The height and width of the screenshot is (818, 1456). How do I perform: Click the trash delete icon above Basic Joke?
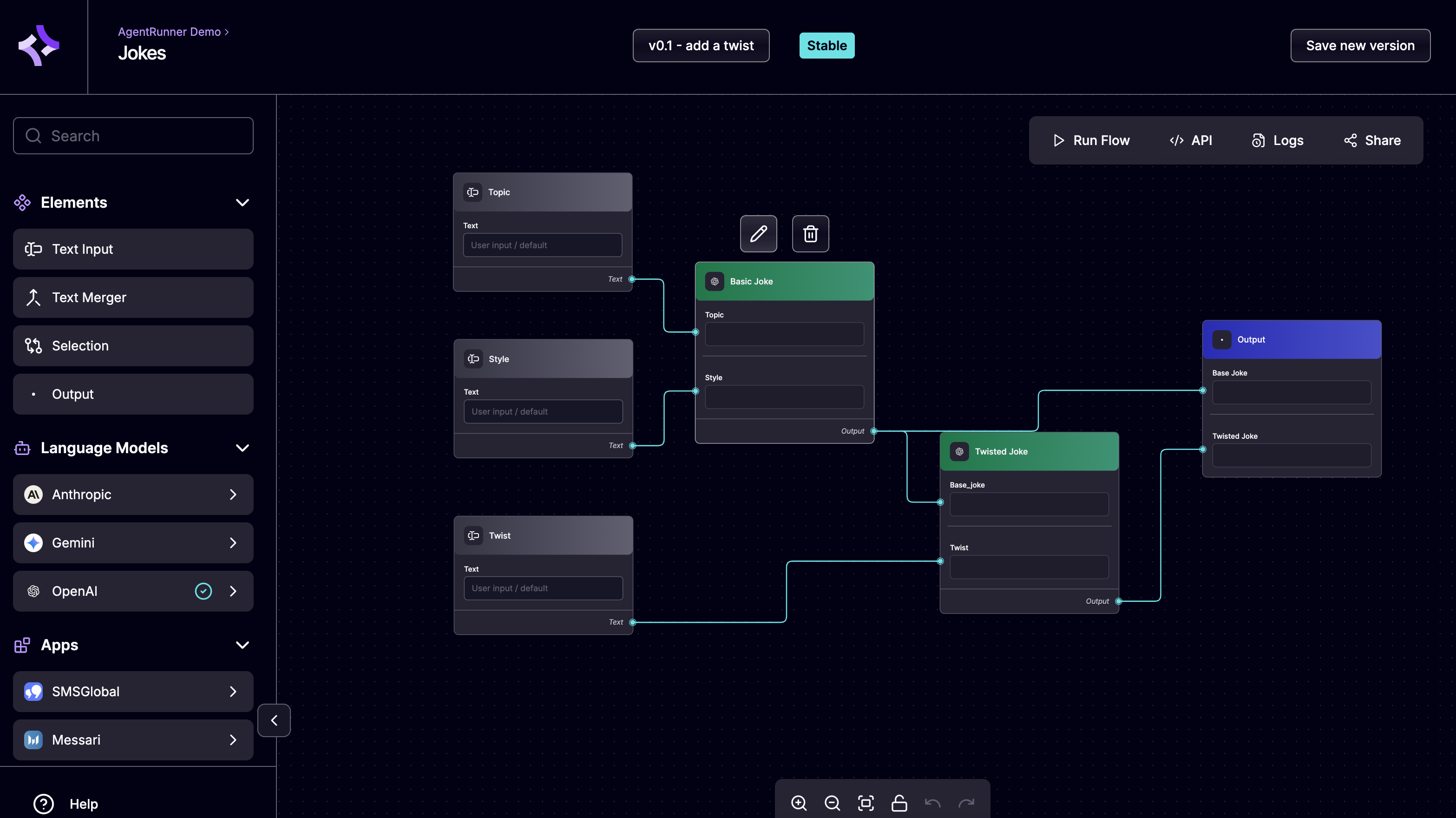[x=810, y=233]
